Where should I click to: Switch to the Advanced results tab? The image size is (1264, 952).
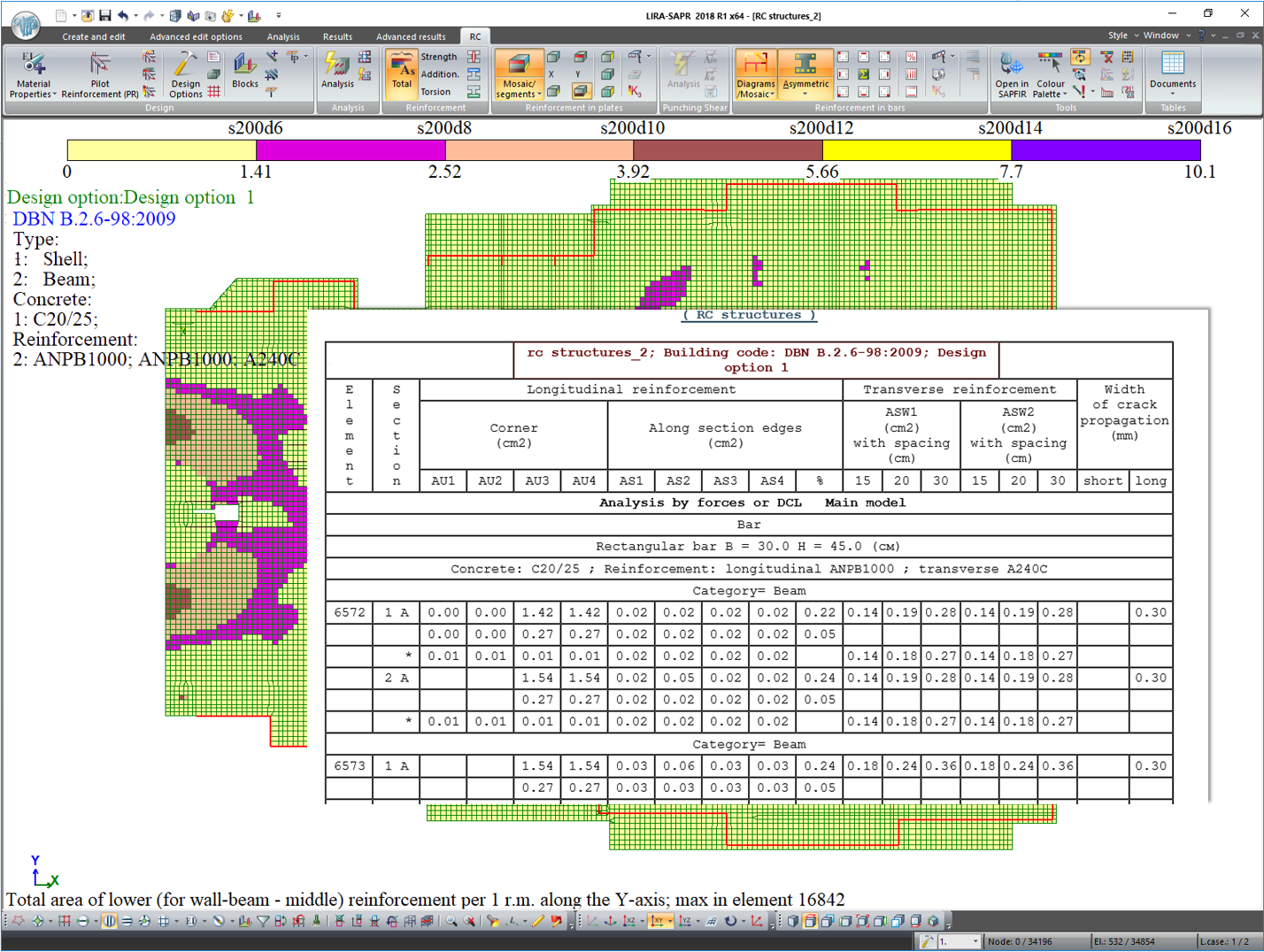pyautogui.click(x=411, y=36)
